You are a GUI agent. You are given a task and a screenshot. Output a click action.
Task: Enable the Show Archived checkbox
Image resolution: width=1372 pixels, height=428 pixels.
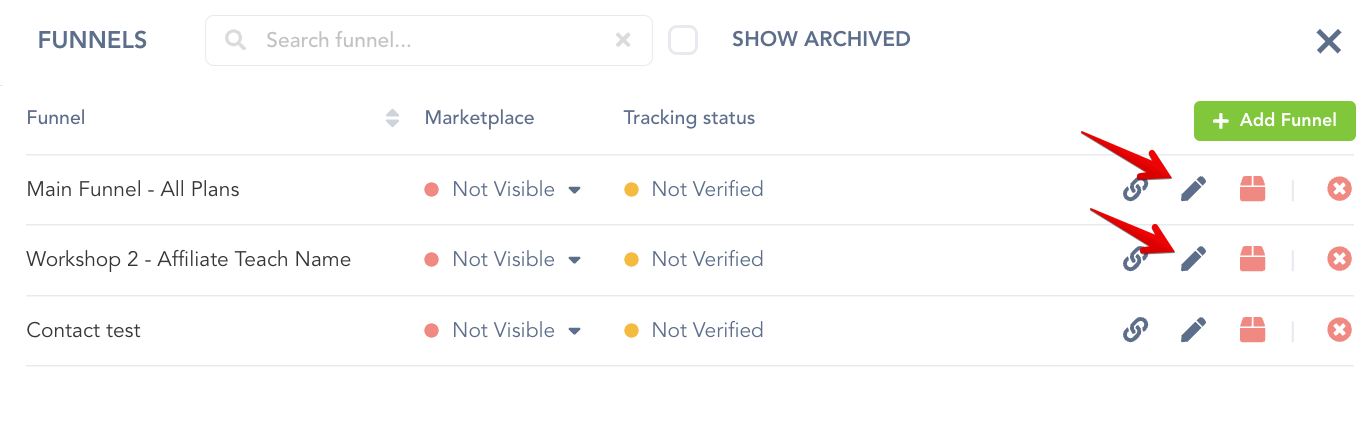683,40
